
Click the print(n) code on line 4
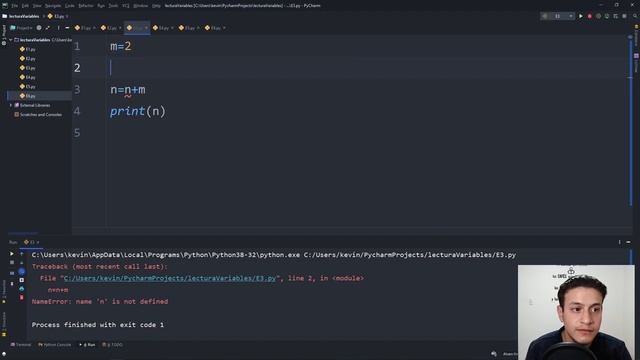tap(138, 111)
